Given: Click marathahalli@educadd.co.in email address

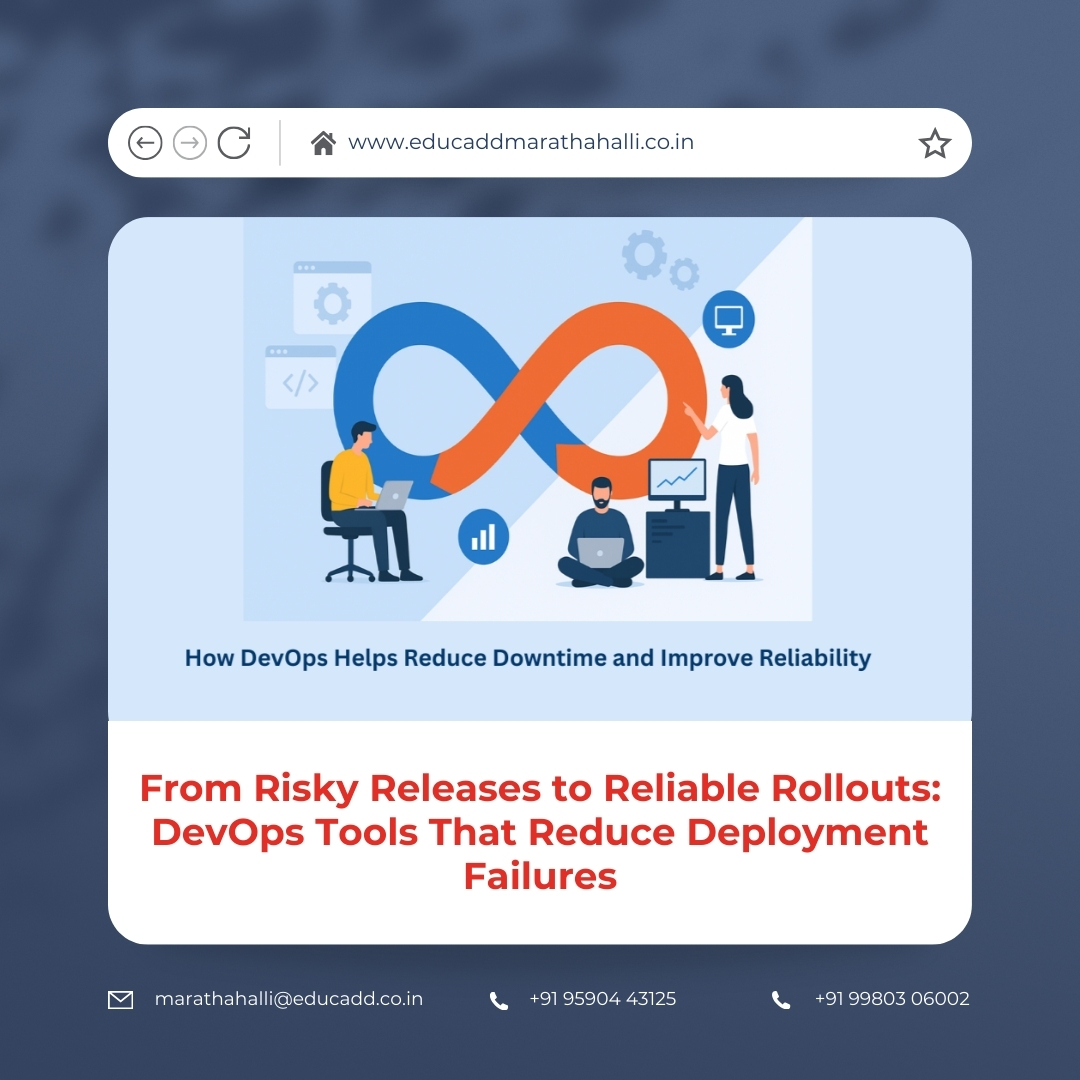Looking at the screenshot, I should 289,999.
